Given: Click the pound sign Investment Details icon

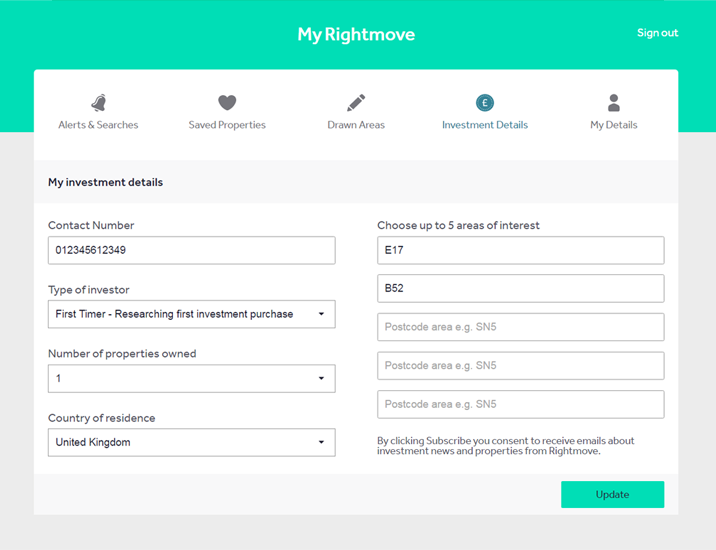Looking at the screenshot, I should point(485,103).
